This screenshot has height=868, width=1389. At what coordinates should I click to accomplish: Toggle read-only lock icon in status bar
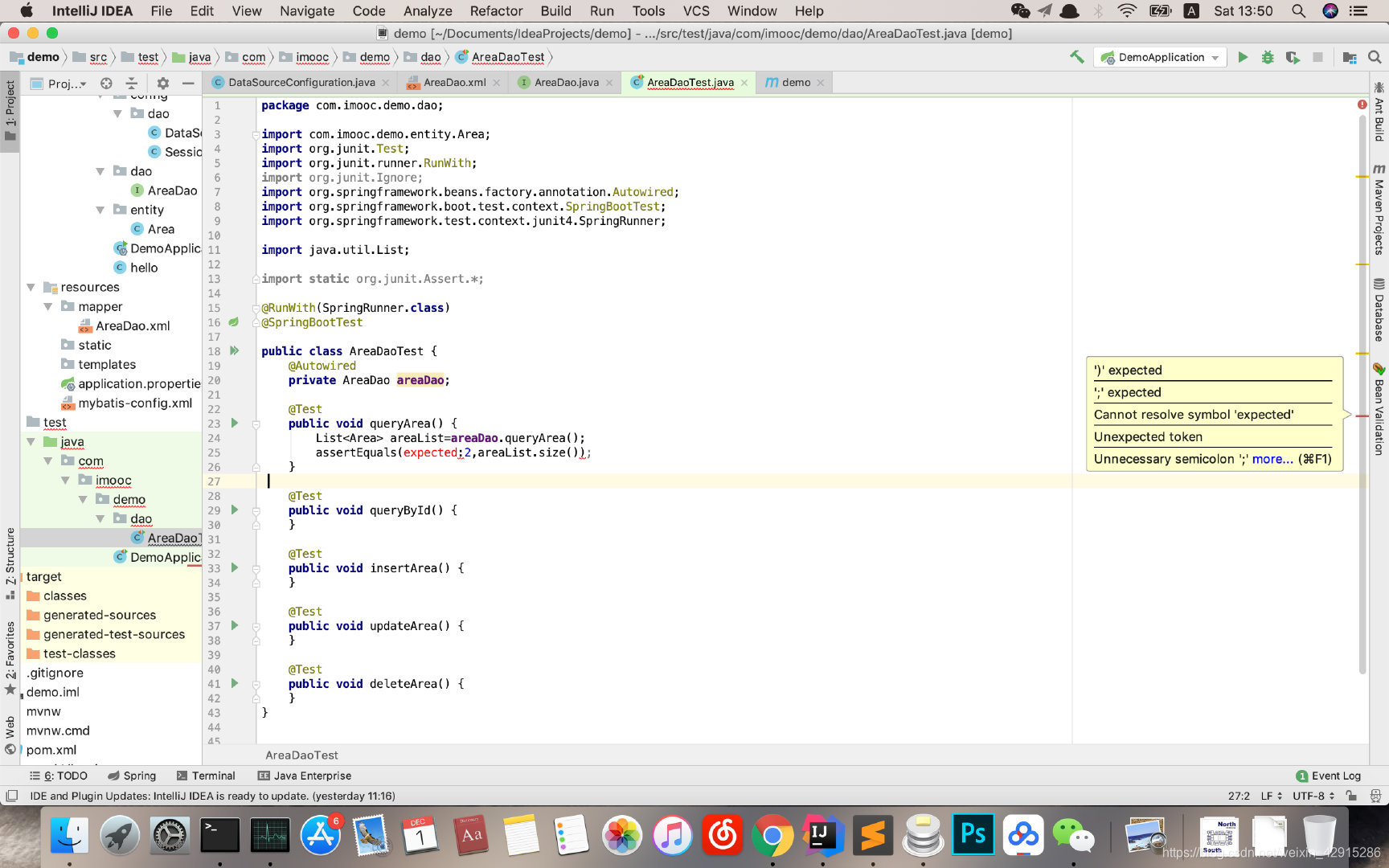(x=1351, y=796)
